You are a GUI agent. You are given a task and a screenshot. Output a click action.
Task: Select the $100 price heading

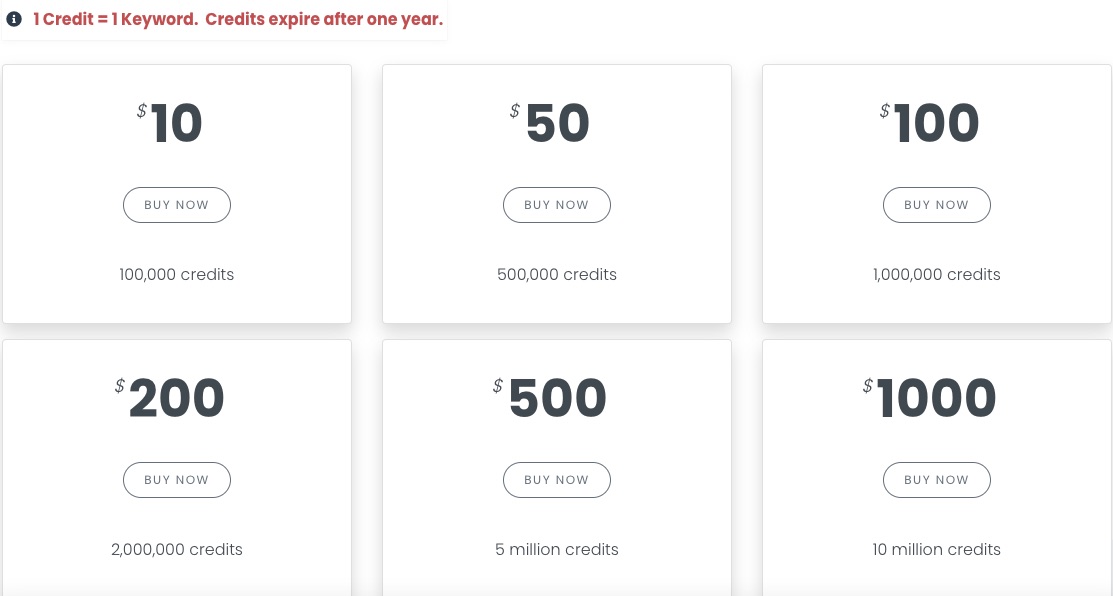930,123
